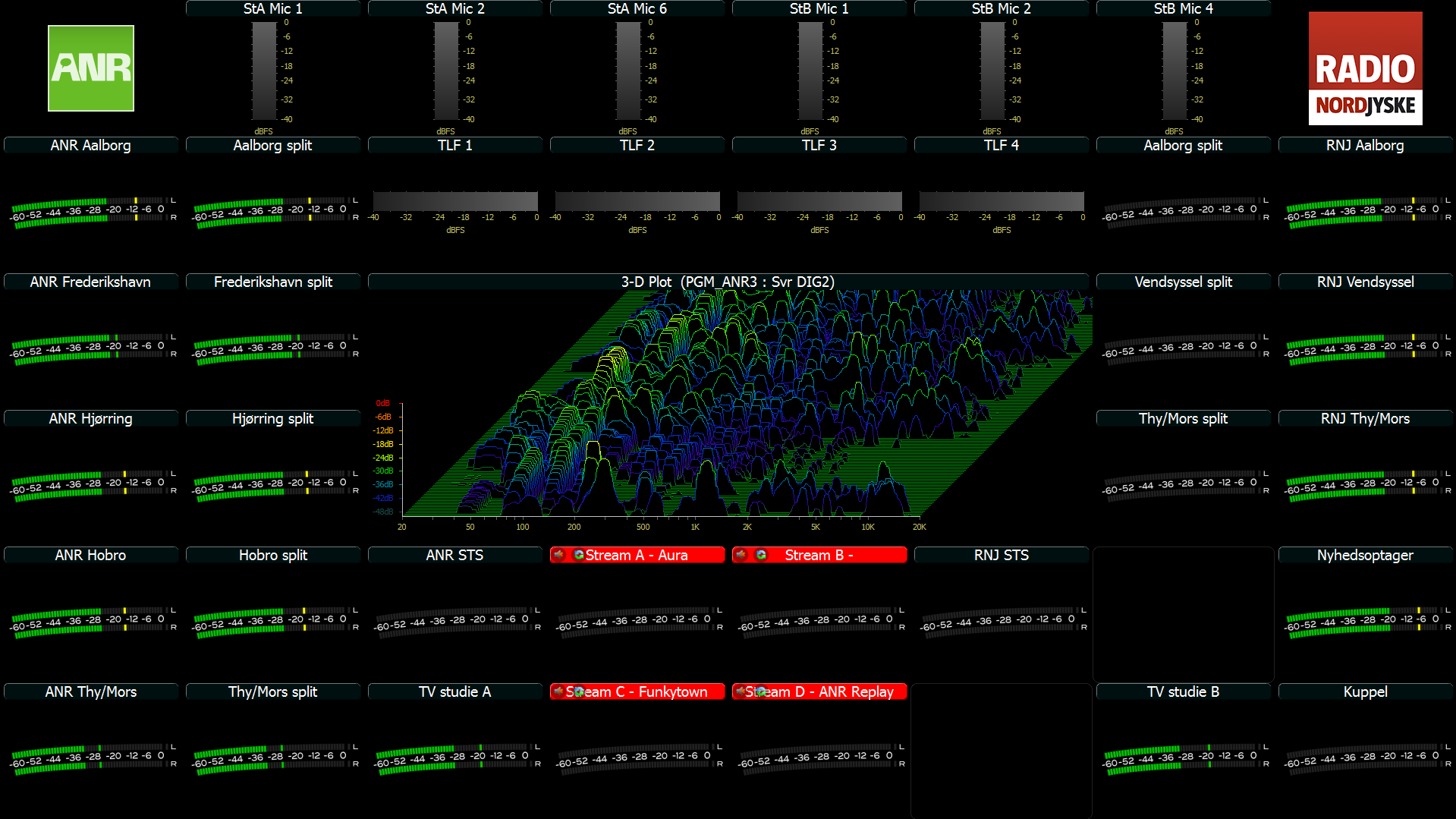Click the refresh icon on Stream A
The height and width of the screenshot is (819, 1456).
click(579, 555)
